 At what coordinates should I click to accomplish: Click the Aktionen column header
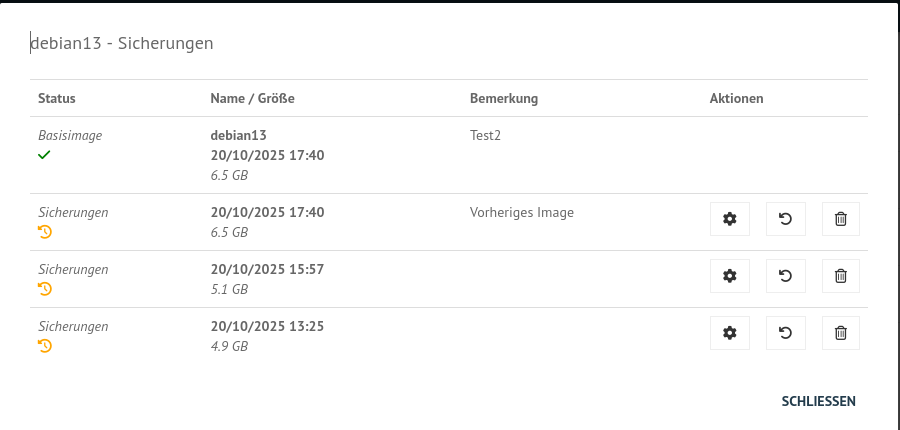point(736,98)
